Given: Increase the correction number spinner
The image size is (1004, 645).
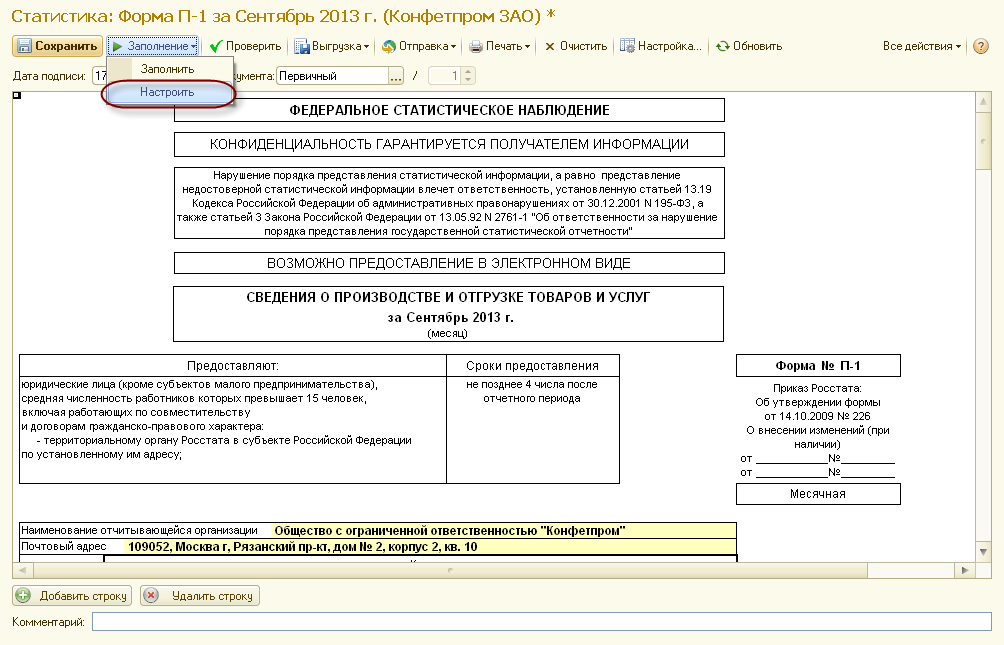Looking at the screenshot, I should (x=469, y=72).
